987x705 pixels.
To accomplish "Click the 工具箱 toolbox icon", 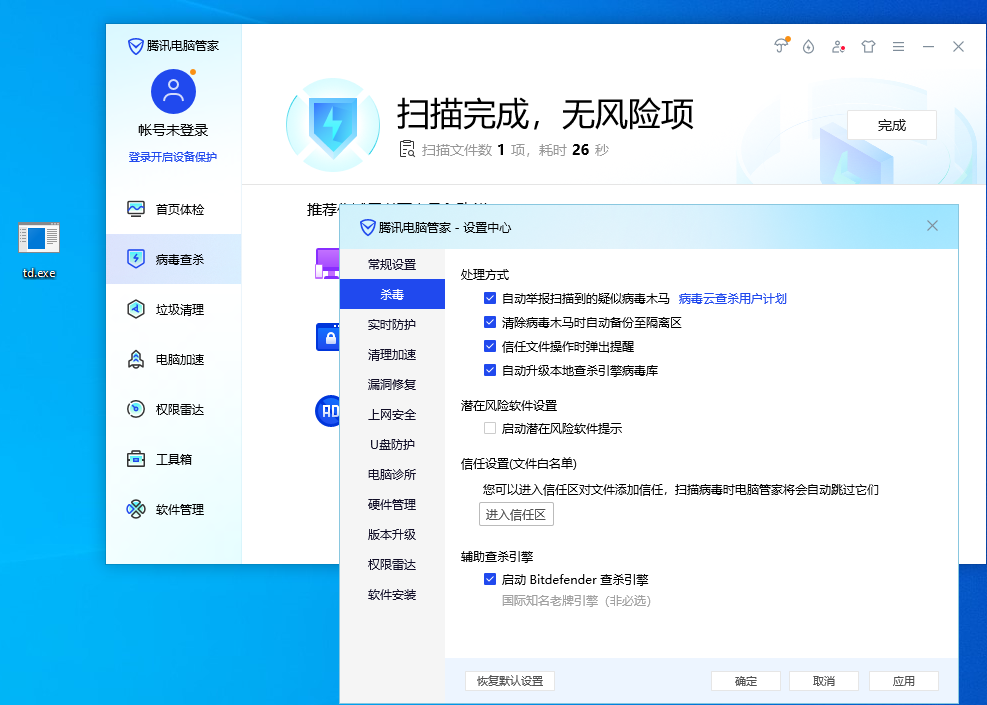I will pyautogui.click(x=136, y=460).
